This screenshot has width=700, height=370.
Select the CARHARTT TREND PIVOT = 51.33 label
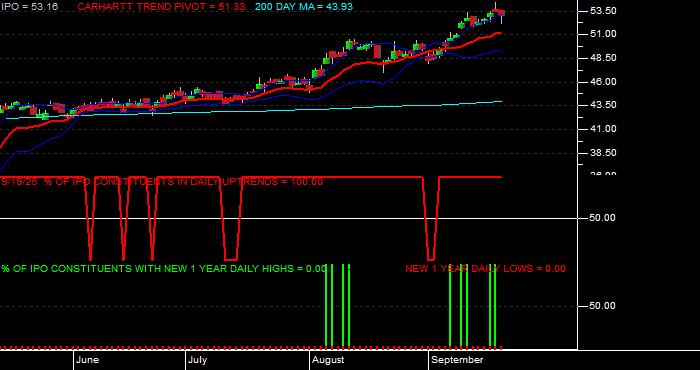tap(161, 7)
